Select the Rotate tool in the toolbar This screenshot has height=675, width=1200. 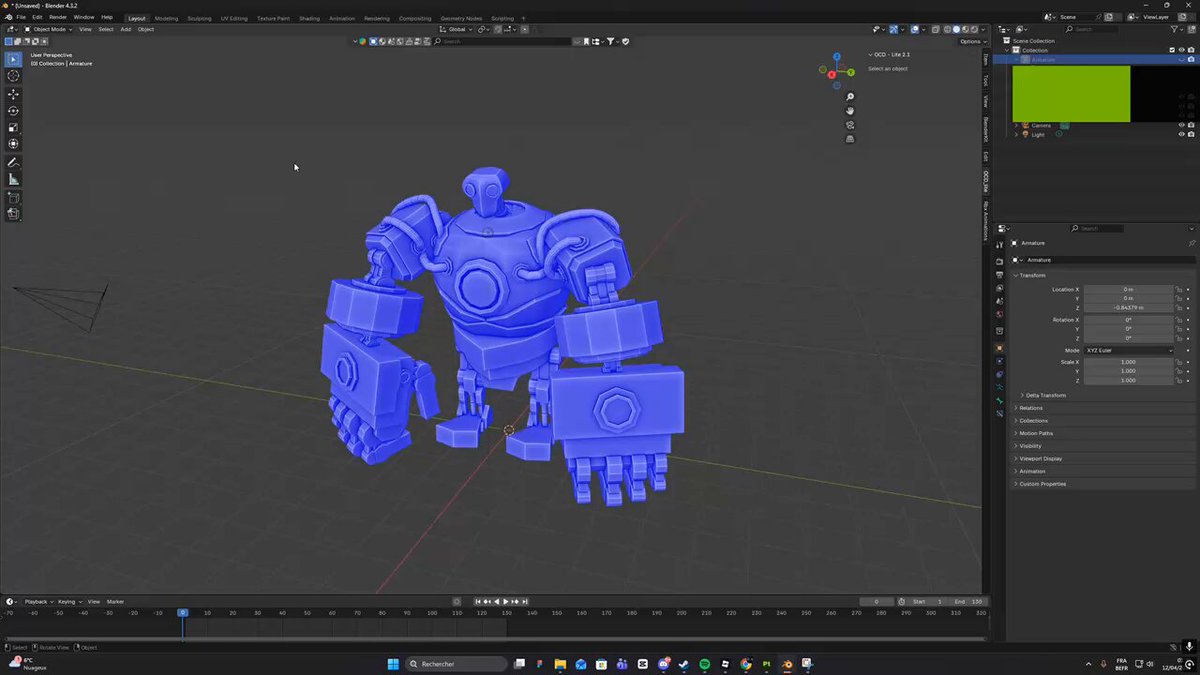click(13, 110)
